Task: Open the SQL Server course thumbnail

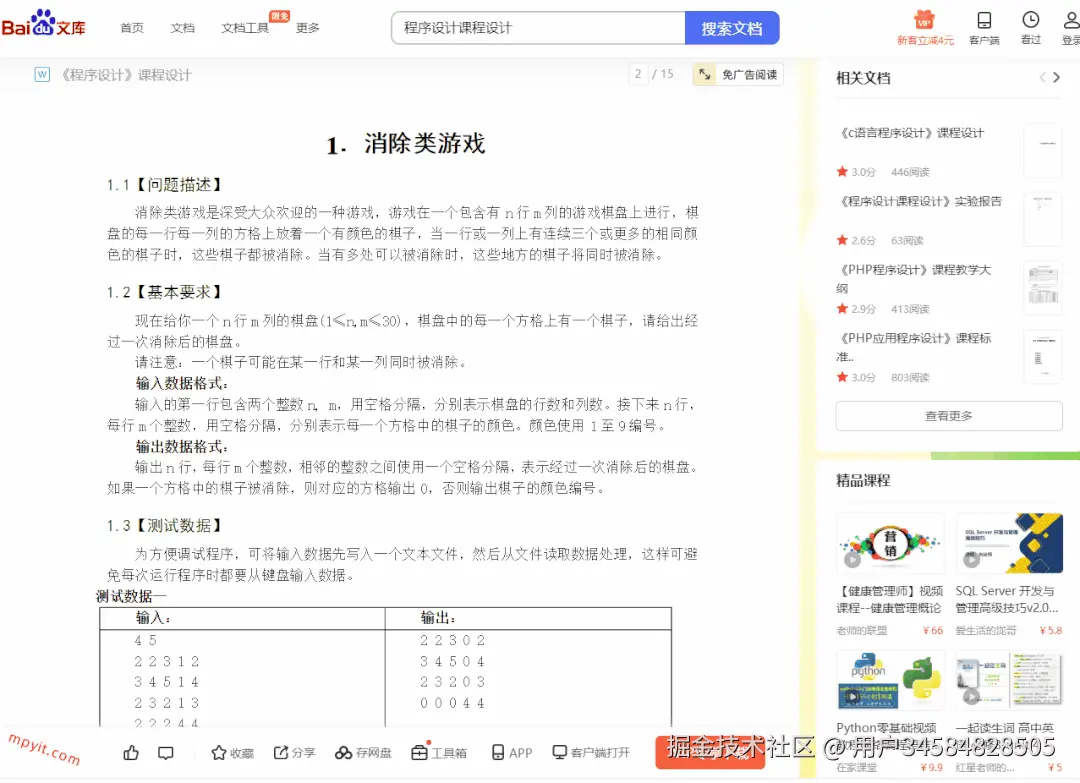Action: pyautogui.click(x=1009, y=544)
